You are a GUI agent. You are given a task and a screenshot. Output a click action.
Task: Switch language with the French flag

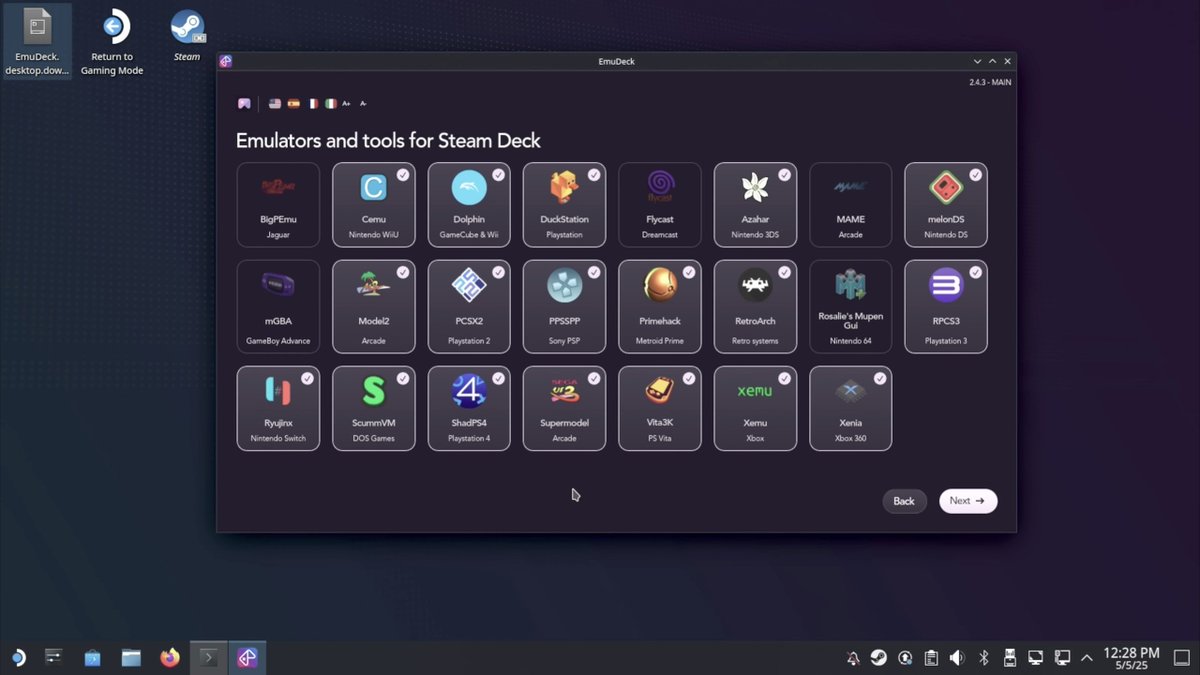point(313,103)
